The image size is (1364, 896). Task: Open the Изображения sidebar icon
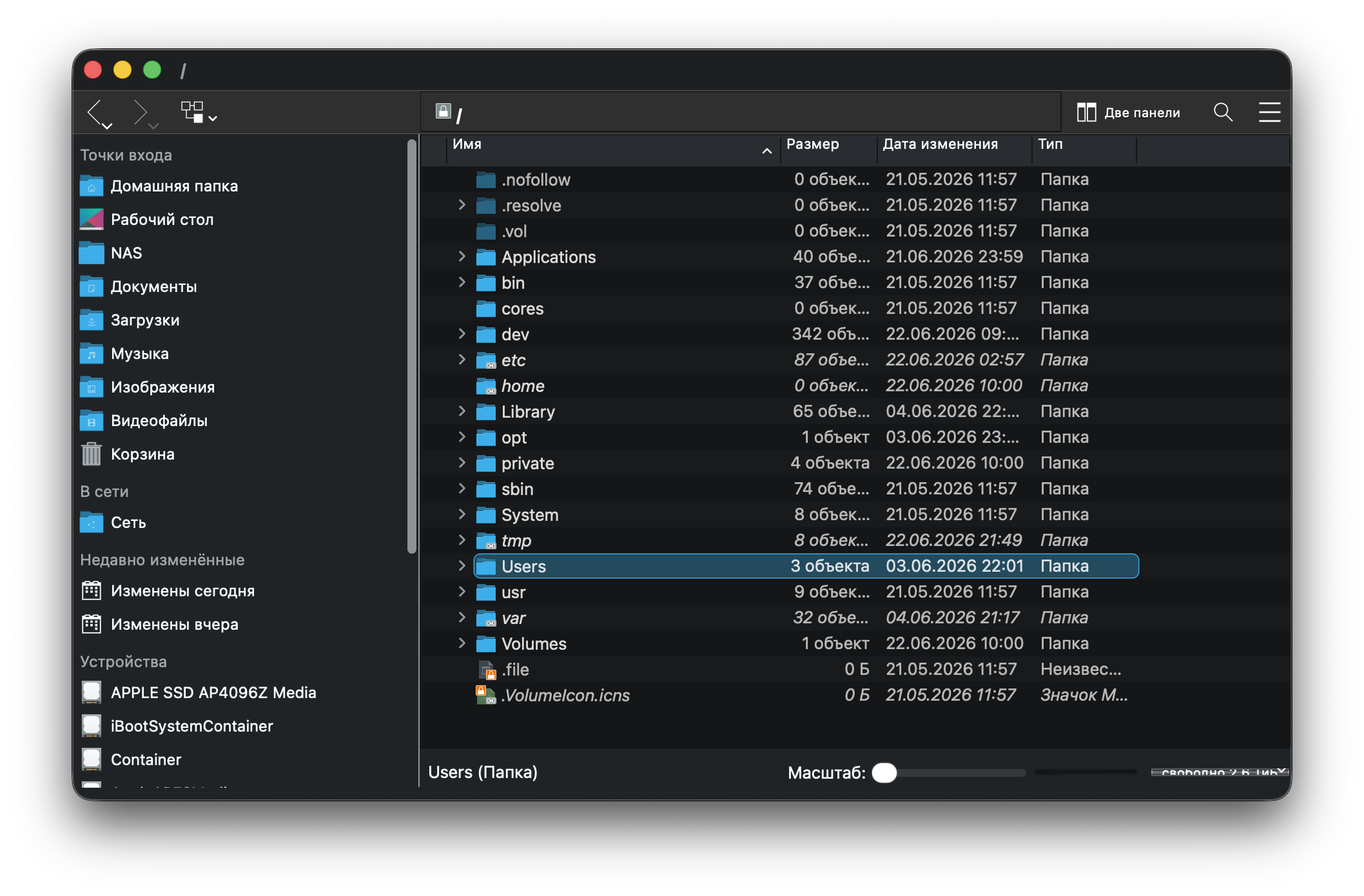(x=92, y=387)
